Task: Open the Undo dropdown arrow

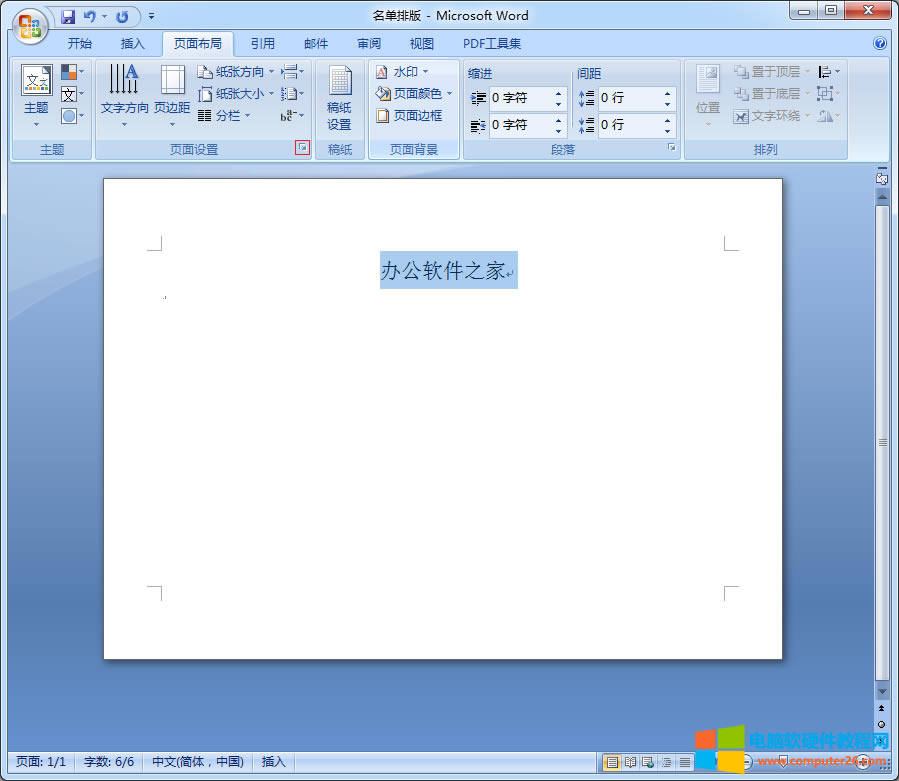Action: (104, 16)
